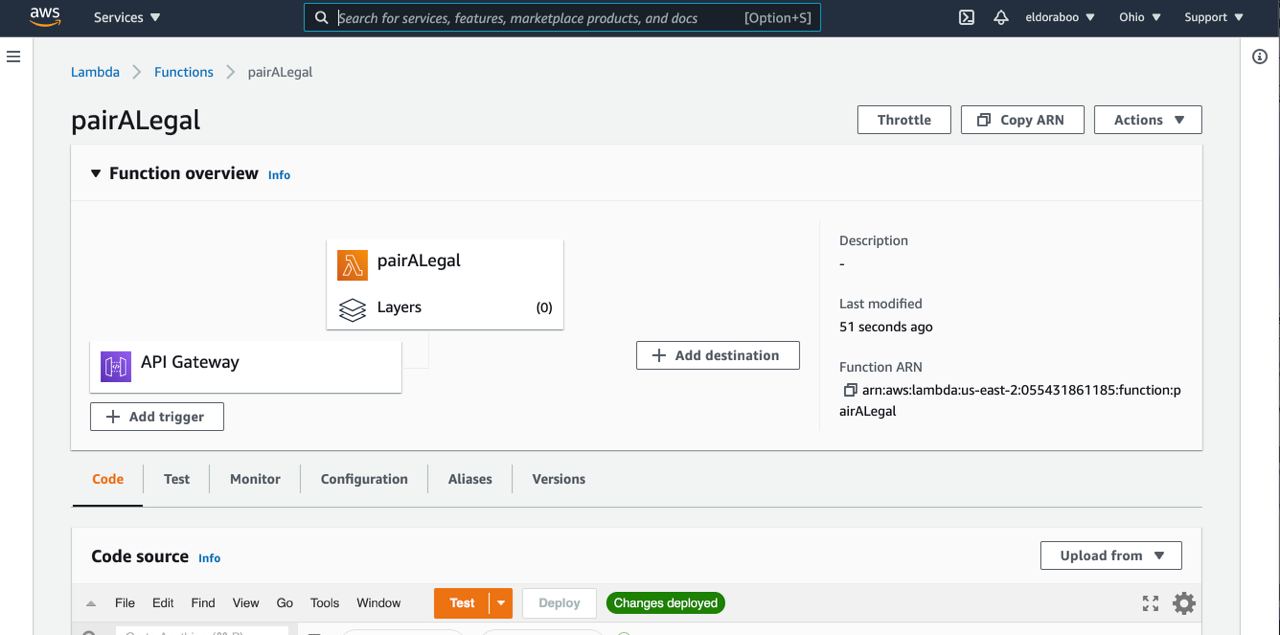The height and width of the screenshot is (635, 1280).
Task: Select the pairALegal function box
Action: [x=445, y=284]
